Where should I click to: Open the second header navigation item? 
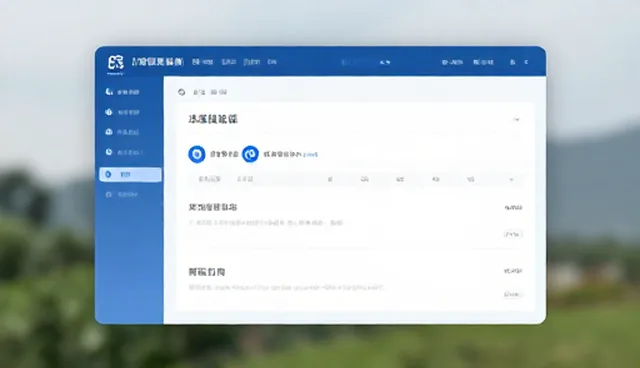click(229, 62)
